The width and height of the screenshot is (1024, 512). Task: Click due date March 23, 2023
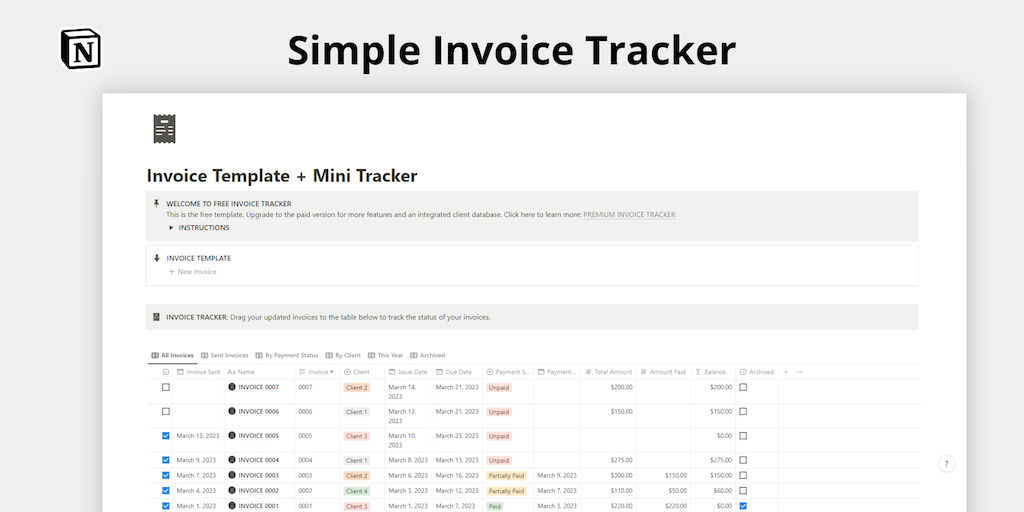(x=457, y=436)
